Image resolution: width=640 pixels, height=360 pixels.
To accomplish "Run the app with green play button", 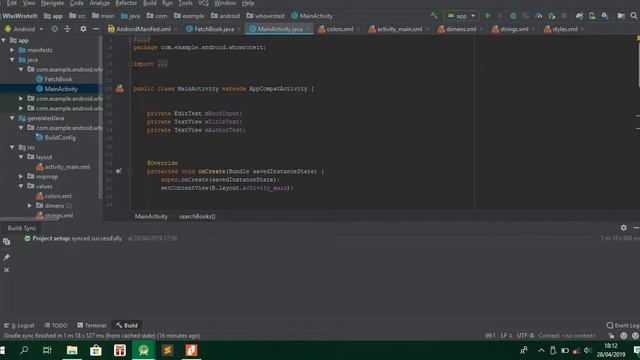I will point(488,16).
